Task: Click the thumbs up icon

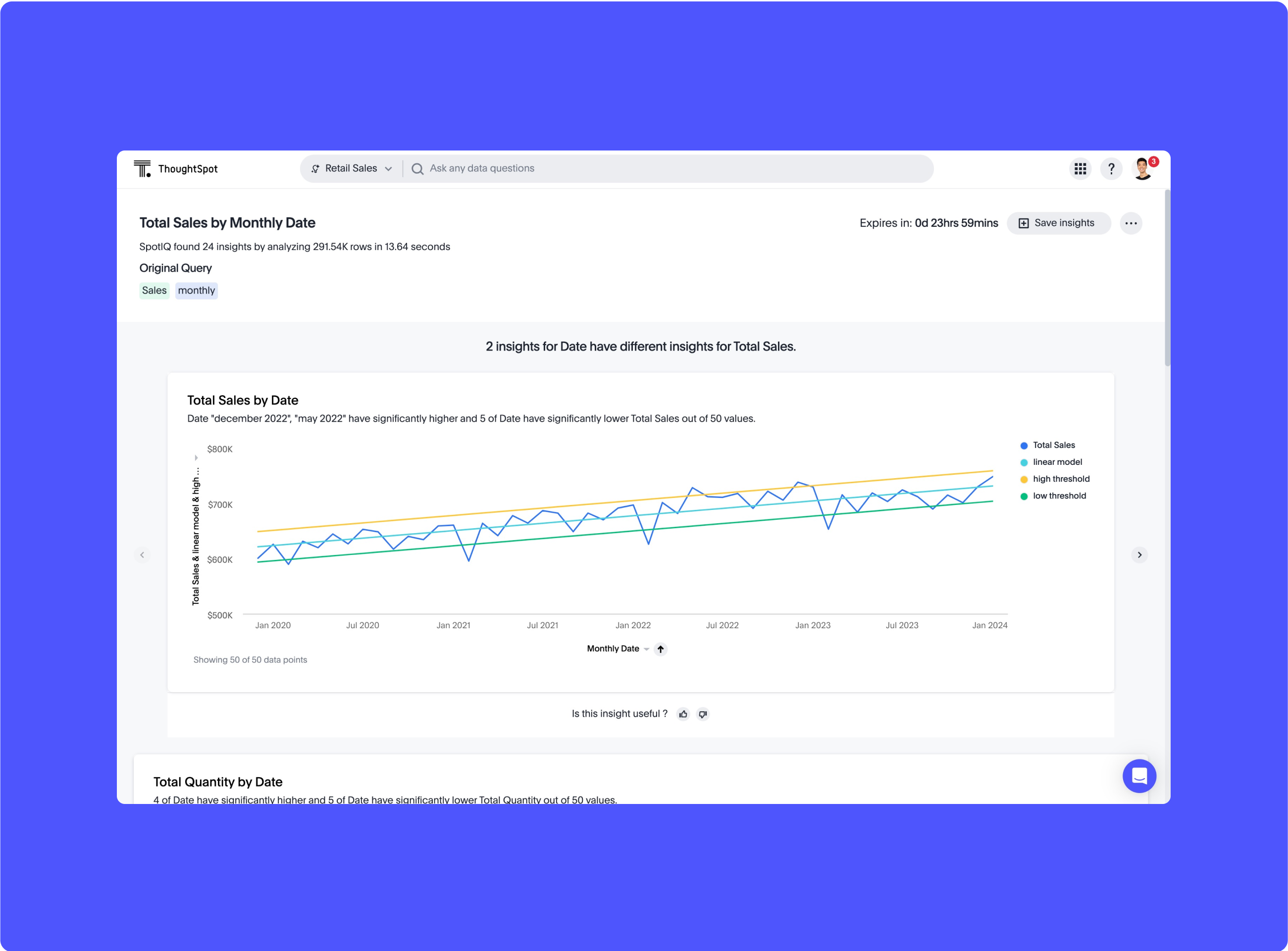Action: pos(683,714)
